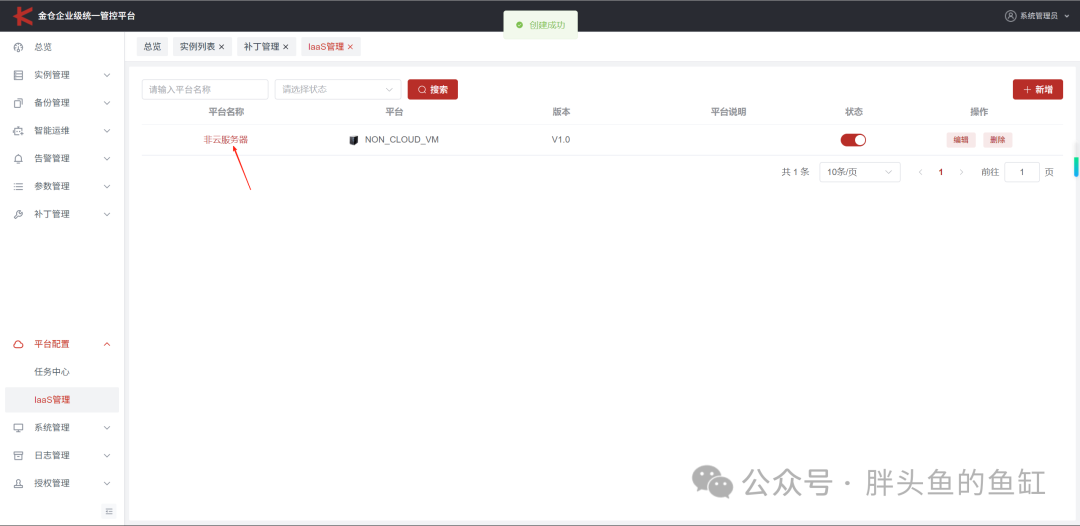The image size is (1080, 526).
Task: Expand the 实例管理 menu chevron
Action: coord(107,75)
